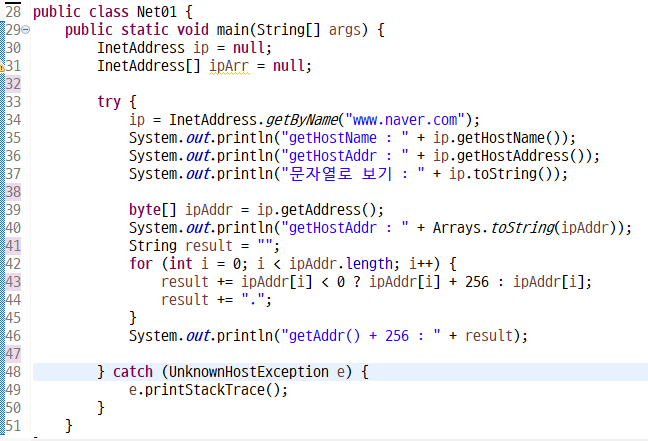Click line number 38 in the gutter
The image size is (648, 441).
click(13, 192)
